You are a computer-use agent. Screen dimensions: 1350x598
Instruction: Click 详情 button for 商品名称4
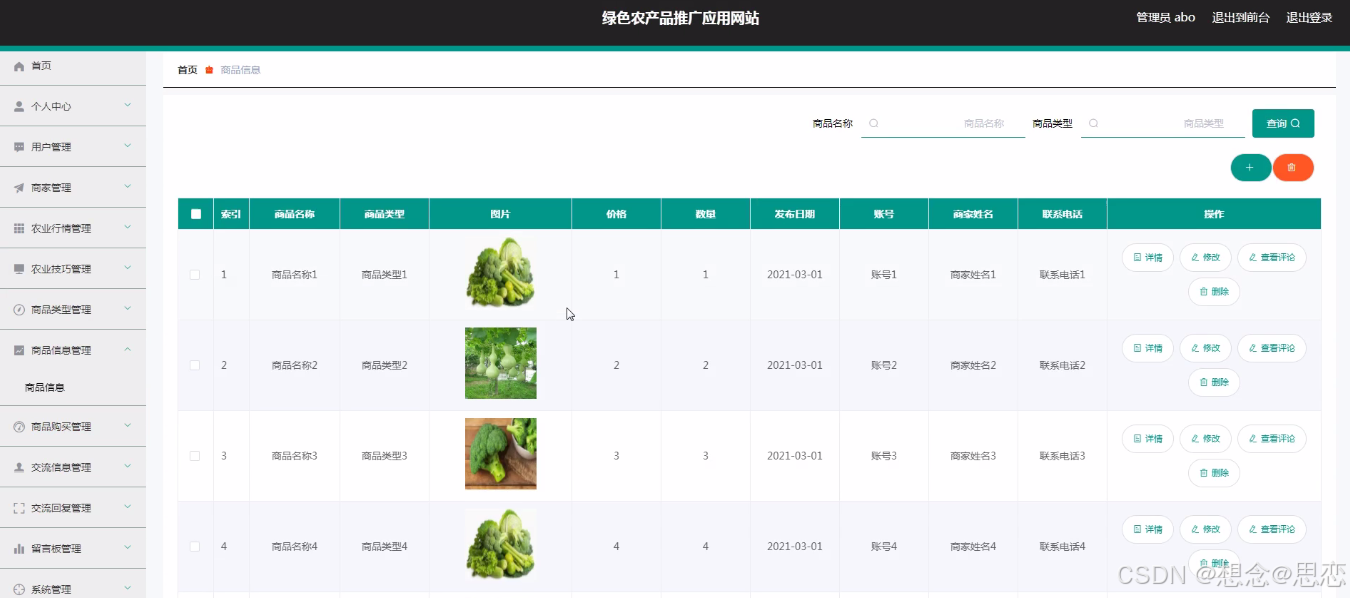point(1148,529)
